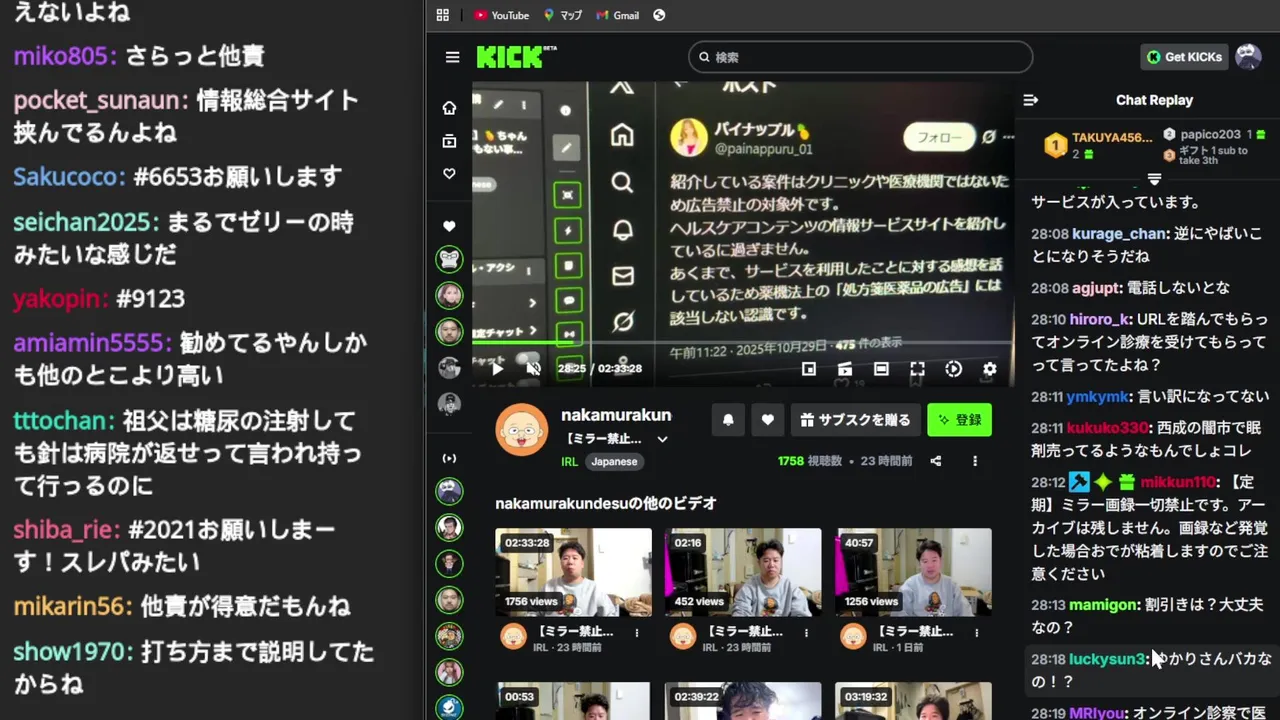
Task: Open the user profile avatar menu
Action: coord(1248,57)
